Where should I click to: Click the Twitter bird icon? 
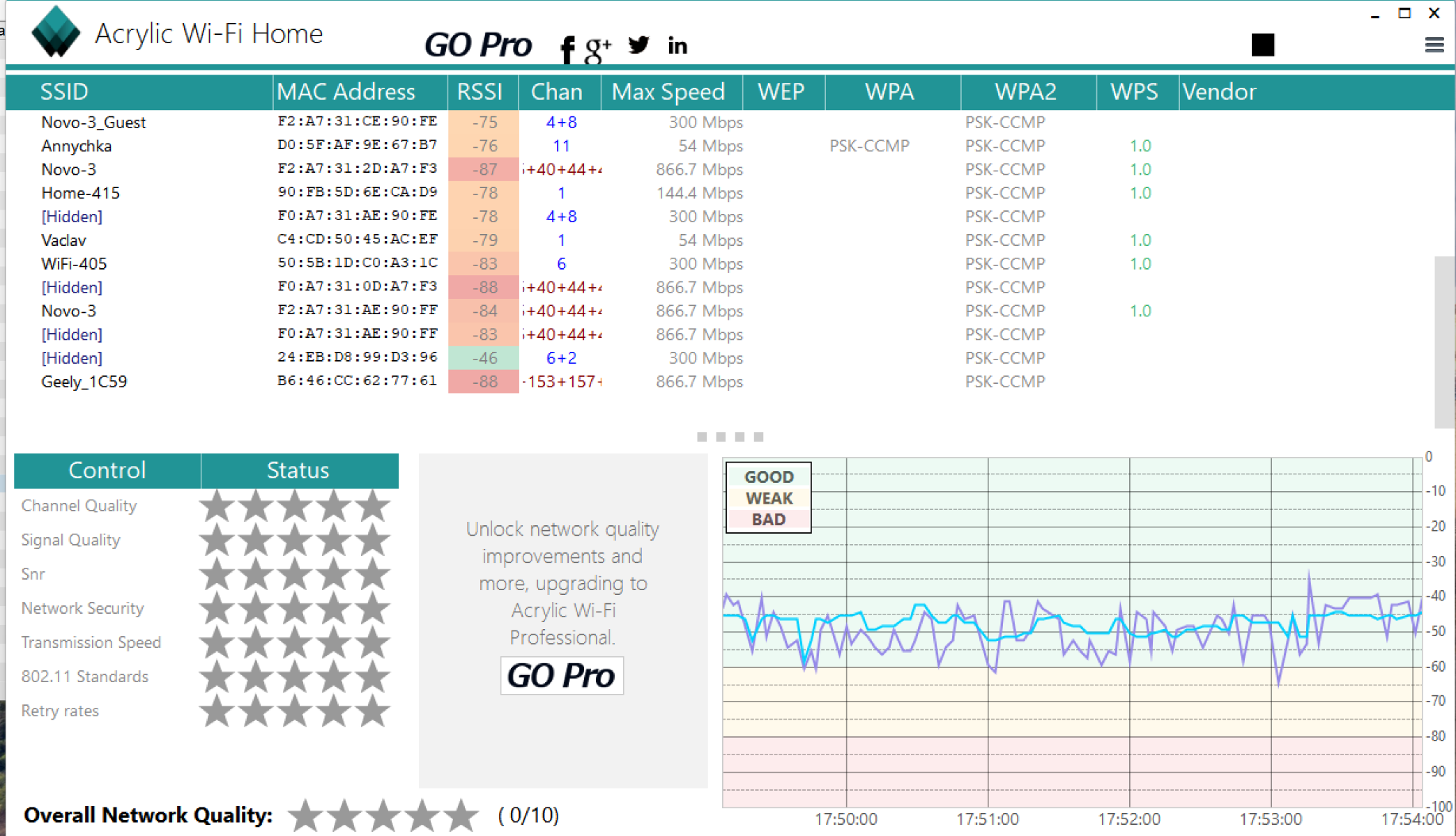[638, 45]
